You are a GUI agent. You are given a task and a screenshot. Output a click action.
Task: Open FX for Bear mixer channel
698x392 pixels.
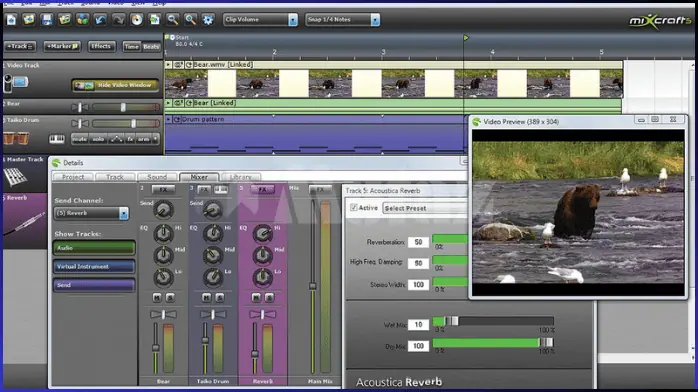pyautogui.click(x=163, y=190)
